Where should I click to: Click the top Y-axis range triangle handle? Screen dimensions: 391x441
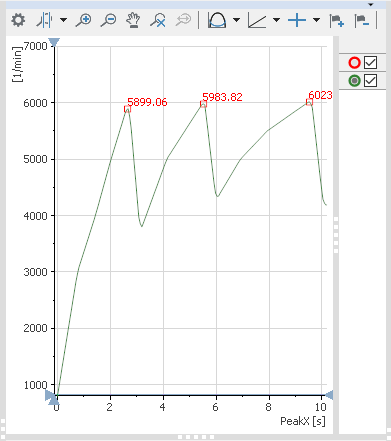click(x=54, y=42)
